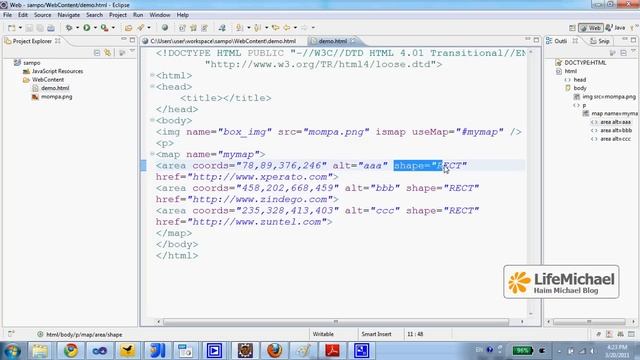Switch to the Web perspective
640x360 pixels.
(x=590, y=28)
